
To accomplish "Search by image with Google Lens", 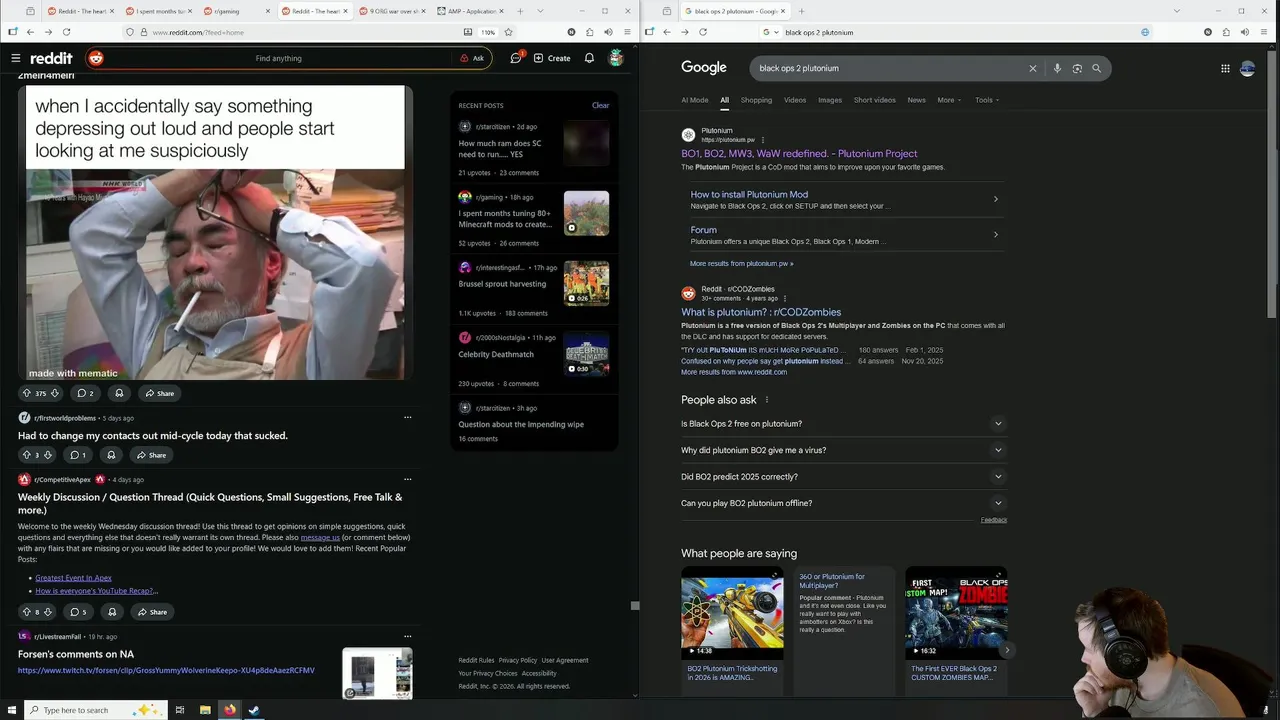I will [x=1077, y=68].
